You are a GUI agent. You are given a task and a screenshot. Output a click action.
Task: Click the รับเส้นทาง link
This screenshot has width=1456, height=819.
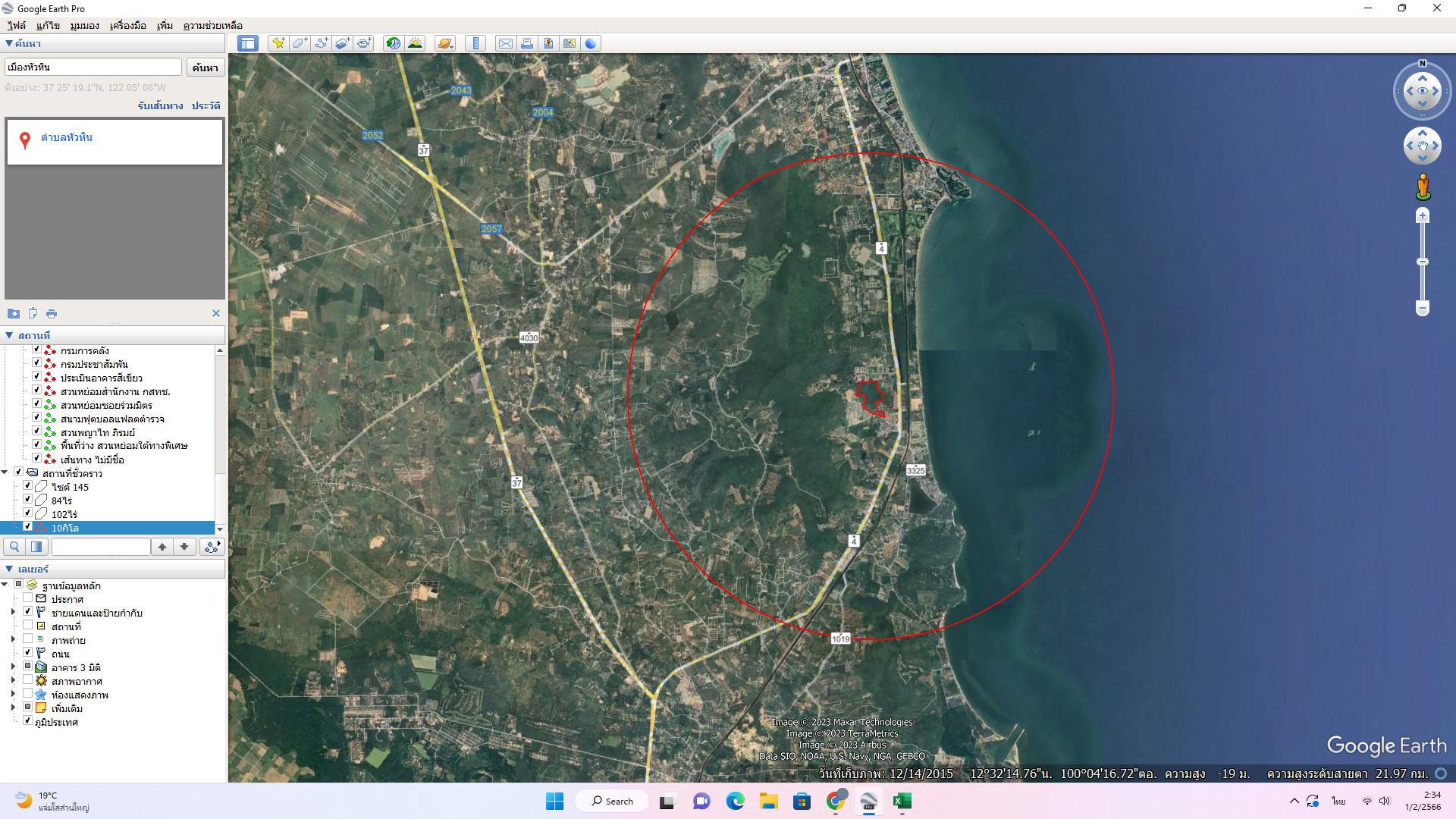pyautogui.click(x=160, y=105)
